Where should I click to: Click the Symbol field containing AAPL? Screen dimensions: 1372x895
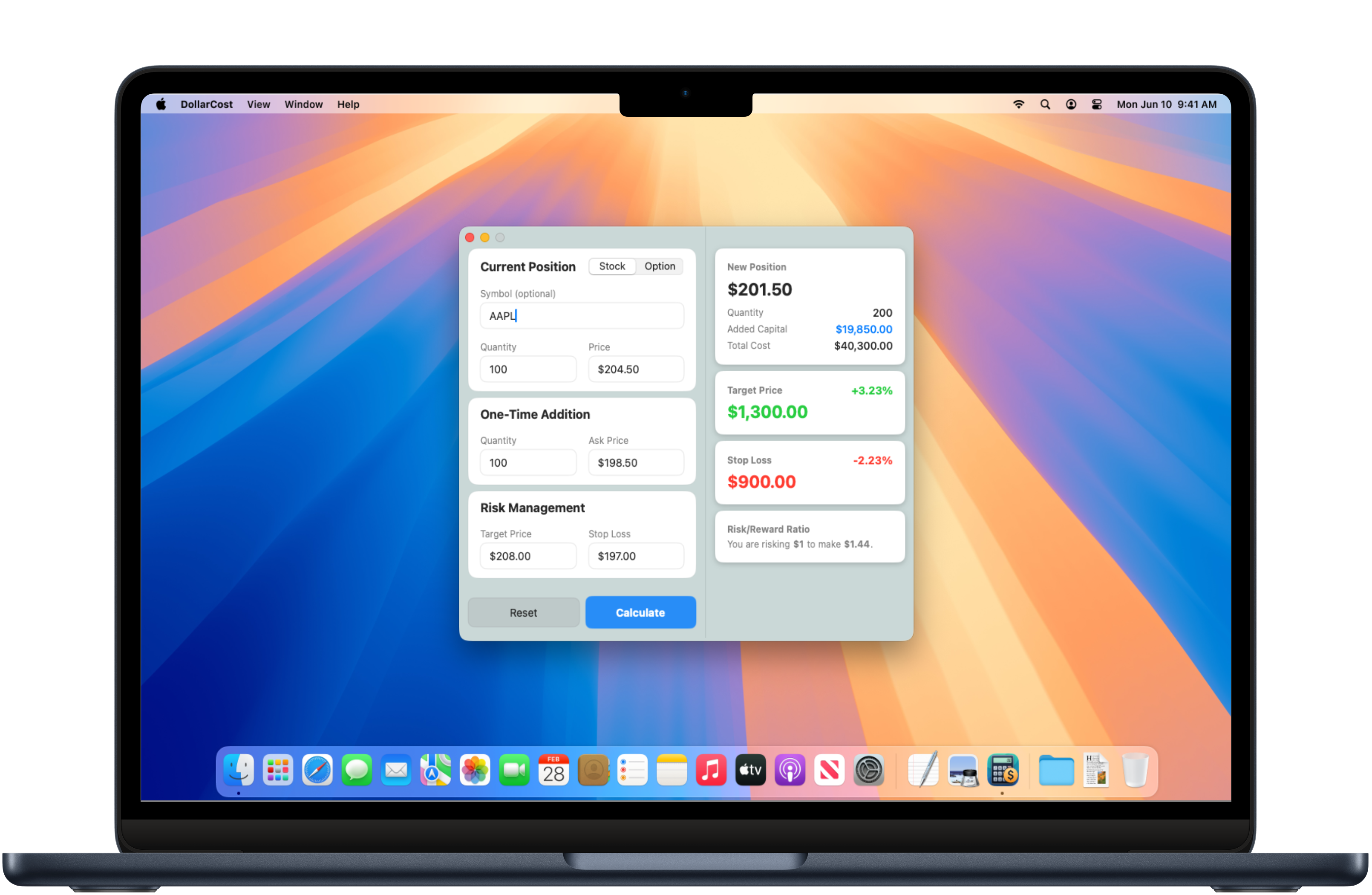pos(581,315)
